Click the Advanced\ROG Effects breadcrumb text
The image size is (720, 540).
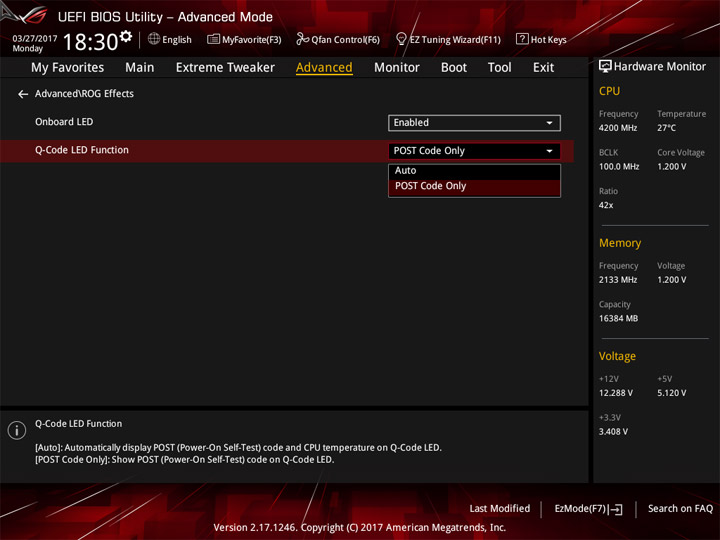(x=84, y=94)
